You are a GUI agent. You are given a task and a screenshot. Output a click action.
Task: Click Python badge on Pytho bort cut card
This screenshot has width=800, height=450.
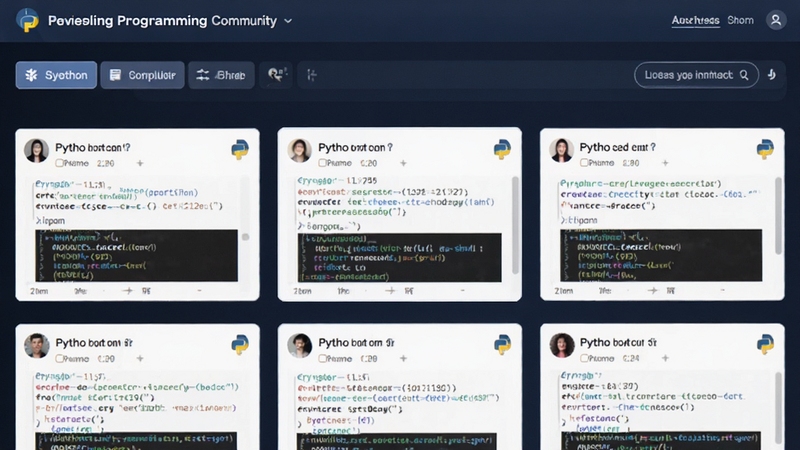pos(765,344)
